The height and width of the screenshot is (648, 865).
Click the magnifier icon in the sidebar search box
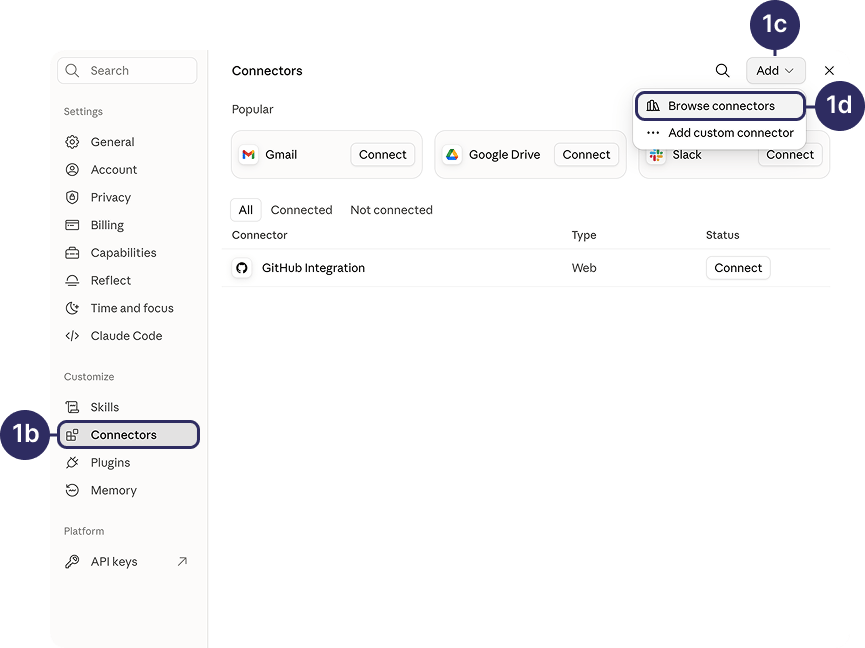tap(72, 71)
